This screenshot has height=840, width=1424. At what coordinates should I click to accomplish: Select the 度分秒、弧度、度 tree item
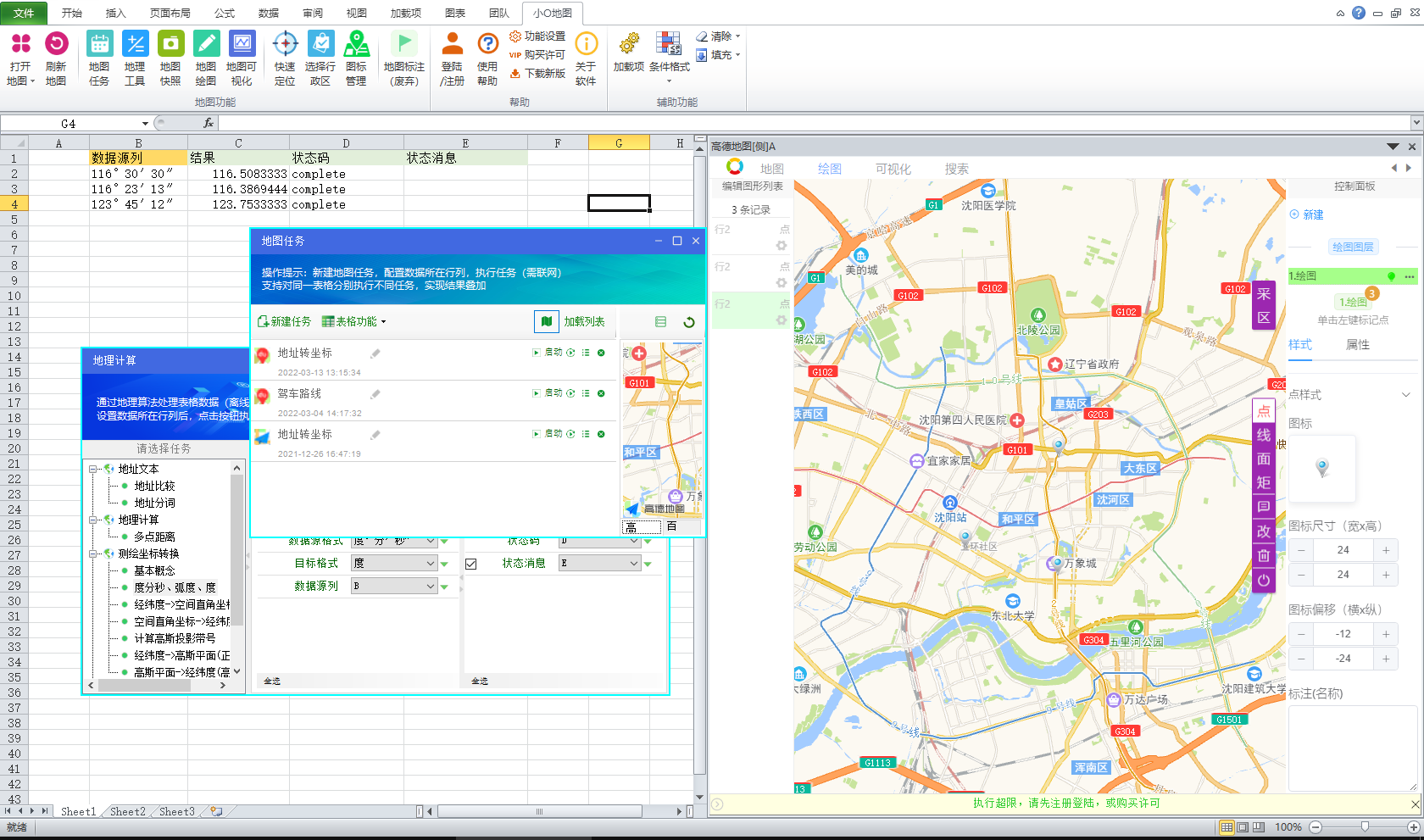click(175, 587)
